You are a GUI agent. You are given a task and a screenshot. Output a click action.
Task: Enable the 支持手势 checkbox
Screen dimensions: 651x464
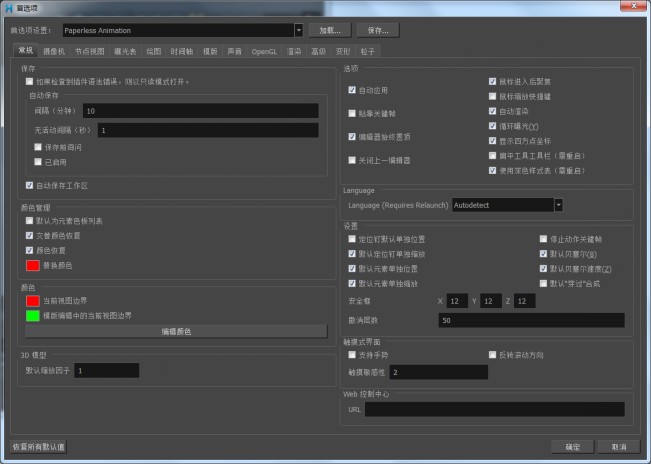pyautogui.click(x=352, y=354)
